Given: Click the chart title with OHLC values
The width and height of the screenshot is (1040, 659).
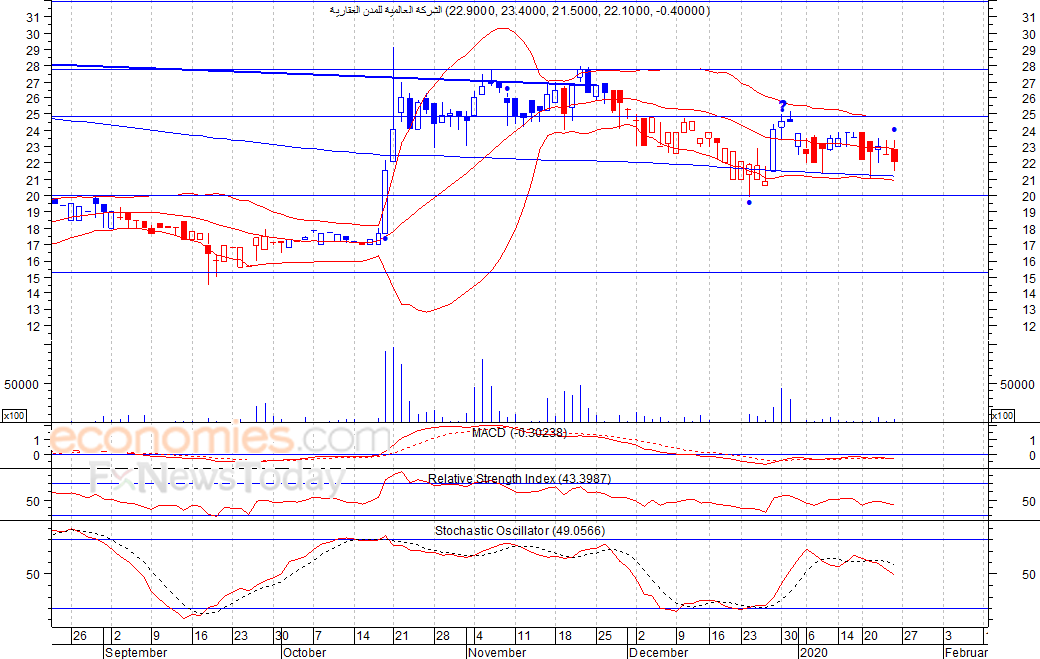Looking at the screenshot, I should (x=519, y=11).
